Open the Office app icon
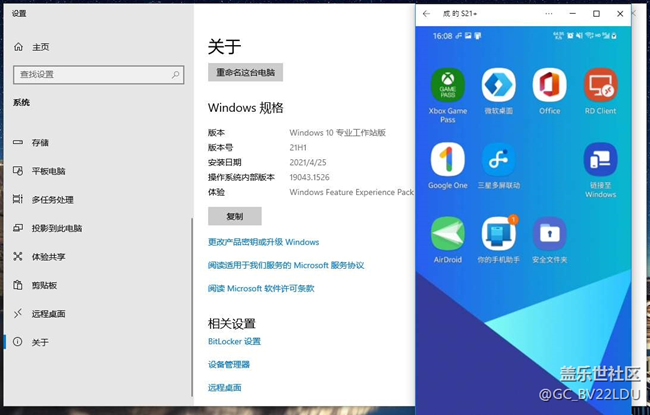The height and width of the screenshot is (415, 650). coord(549,85)
